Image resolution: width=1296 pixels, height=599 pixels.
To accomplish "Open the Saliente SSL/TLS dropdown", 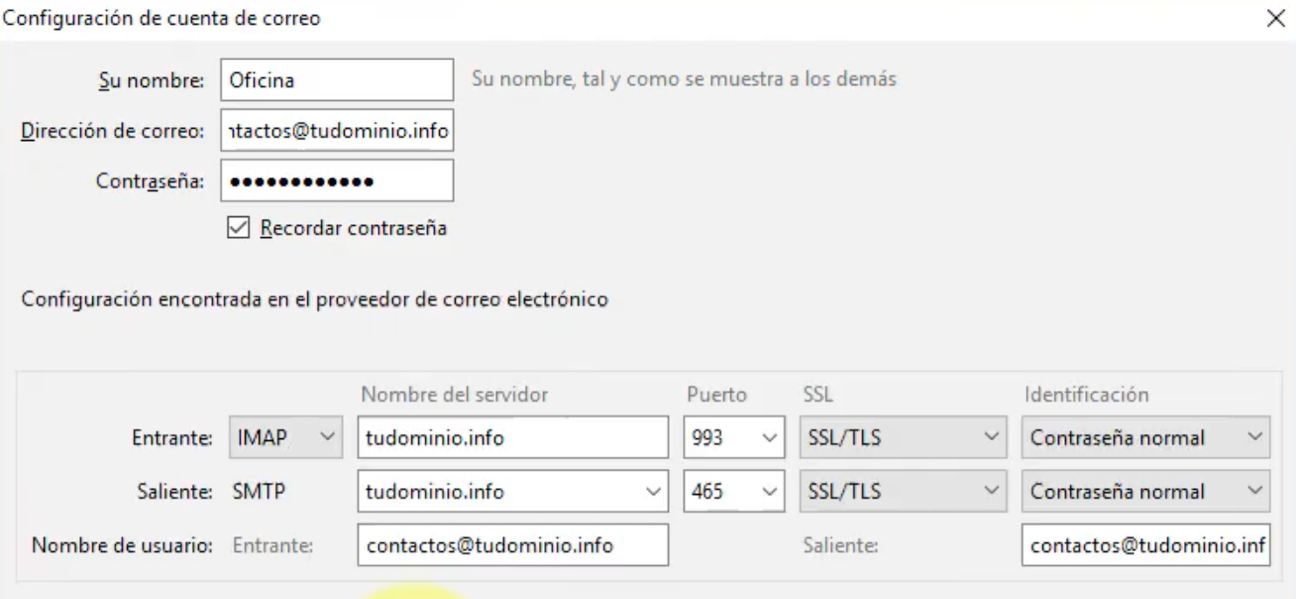I will point(902,492).
